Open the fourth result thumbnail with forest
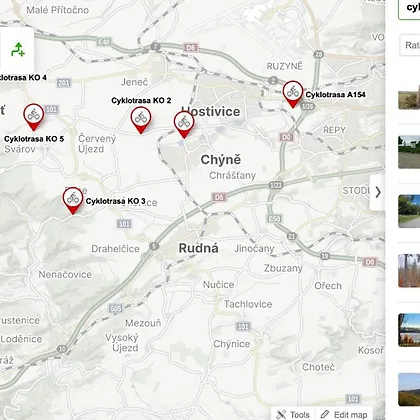 409,271
